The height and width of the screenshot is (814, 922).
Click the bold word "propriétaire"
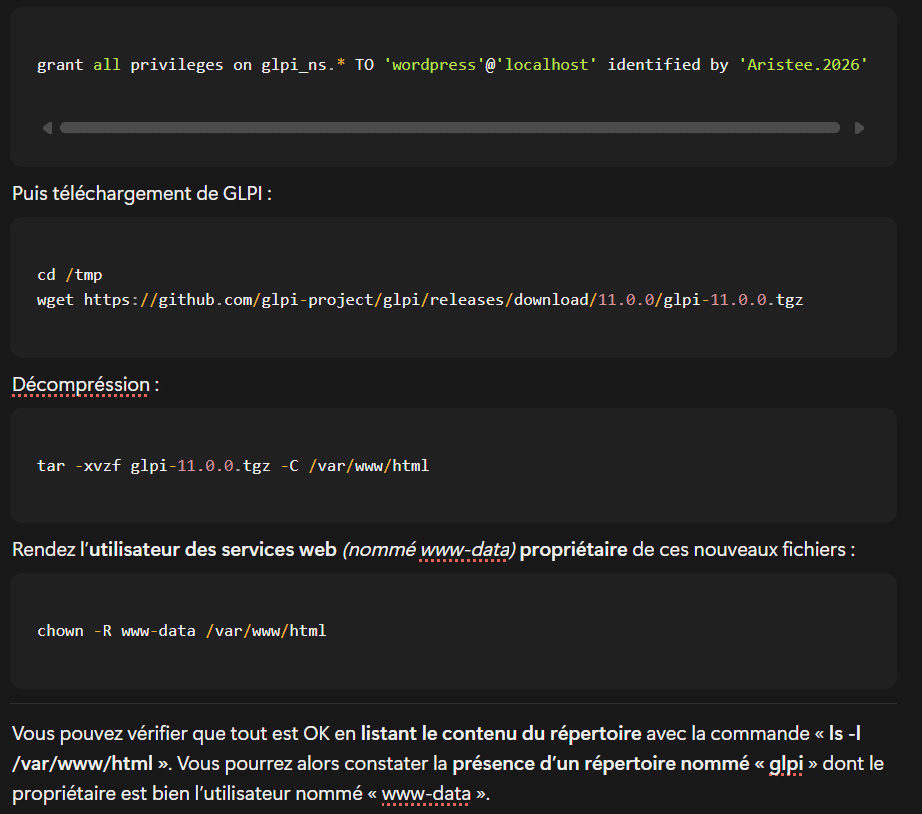point(573,550)
